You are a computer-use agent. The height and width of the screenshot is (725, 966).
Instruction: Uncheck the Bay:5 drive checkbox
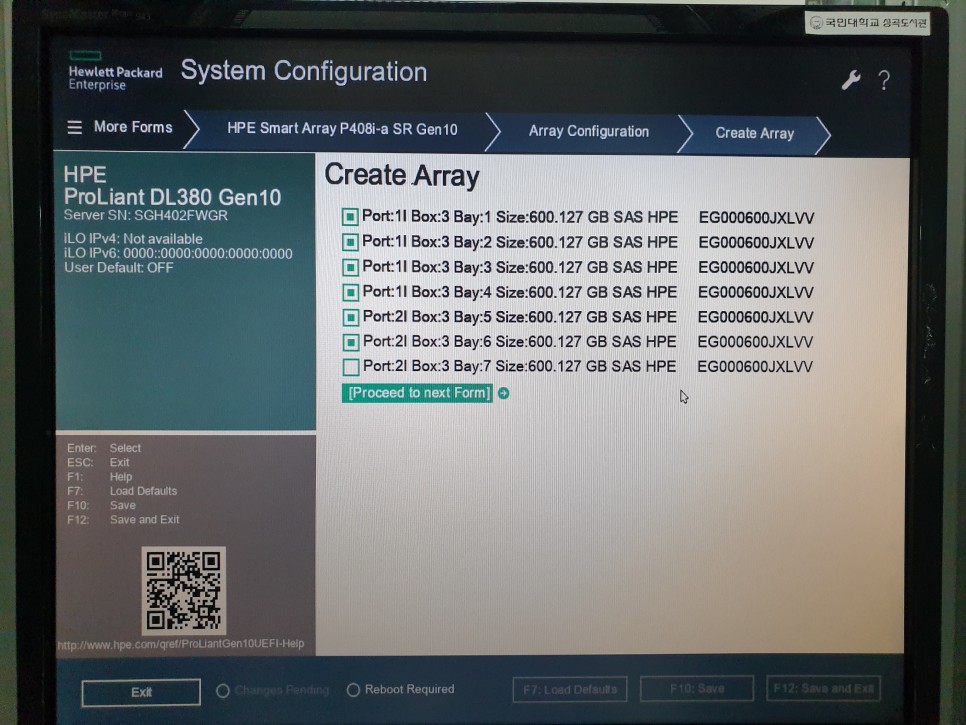[x=350, y=317]
